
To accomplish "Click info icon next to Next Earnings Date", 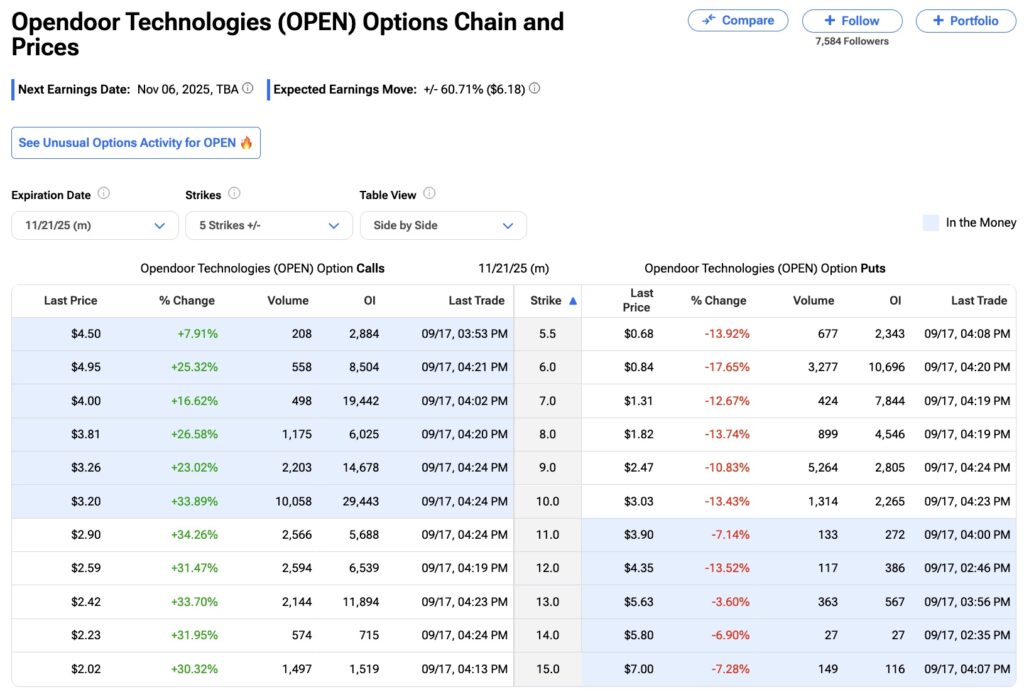I will 248,89.
